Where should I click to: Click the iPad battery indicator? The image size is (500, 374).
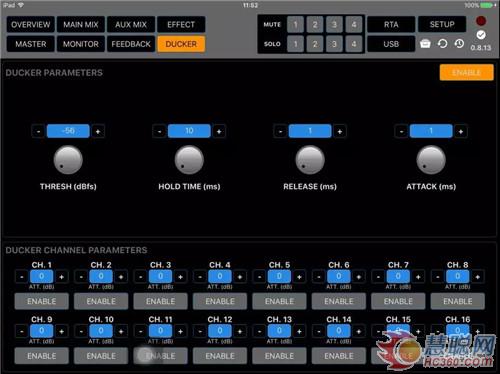click(x=487, y=5)
